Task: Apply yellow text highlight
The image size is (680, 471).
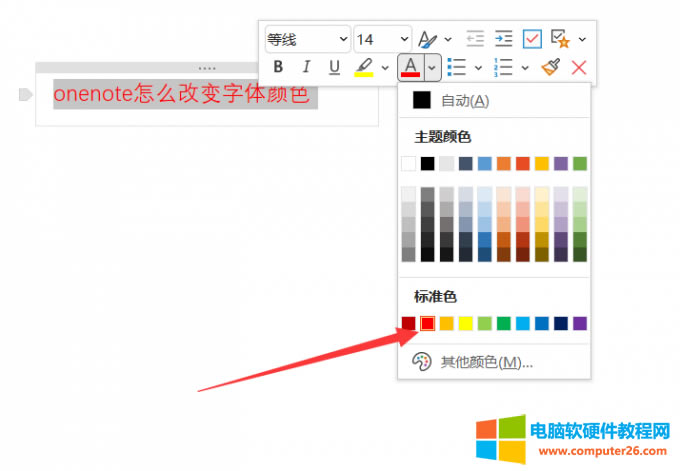Action: click(x=364, y=67)
